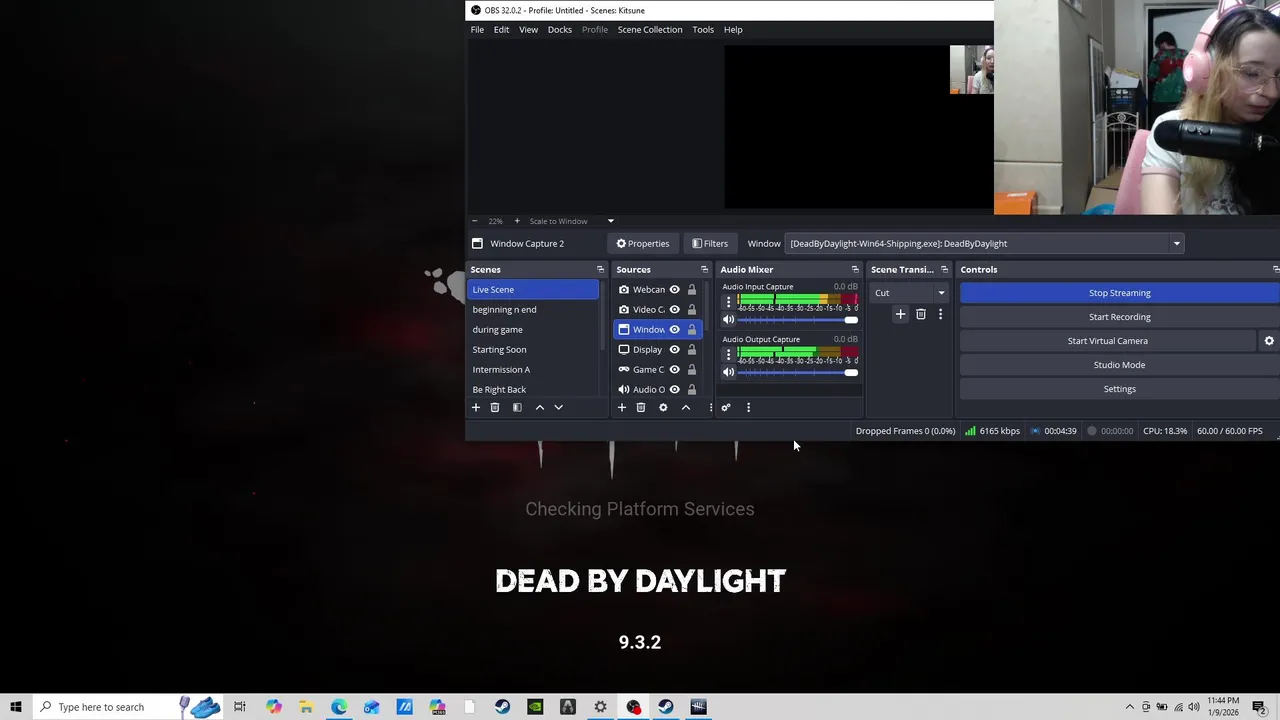
Task: Move scene down with the Scenes down arrow
Action: 558,407
